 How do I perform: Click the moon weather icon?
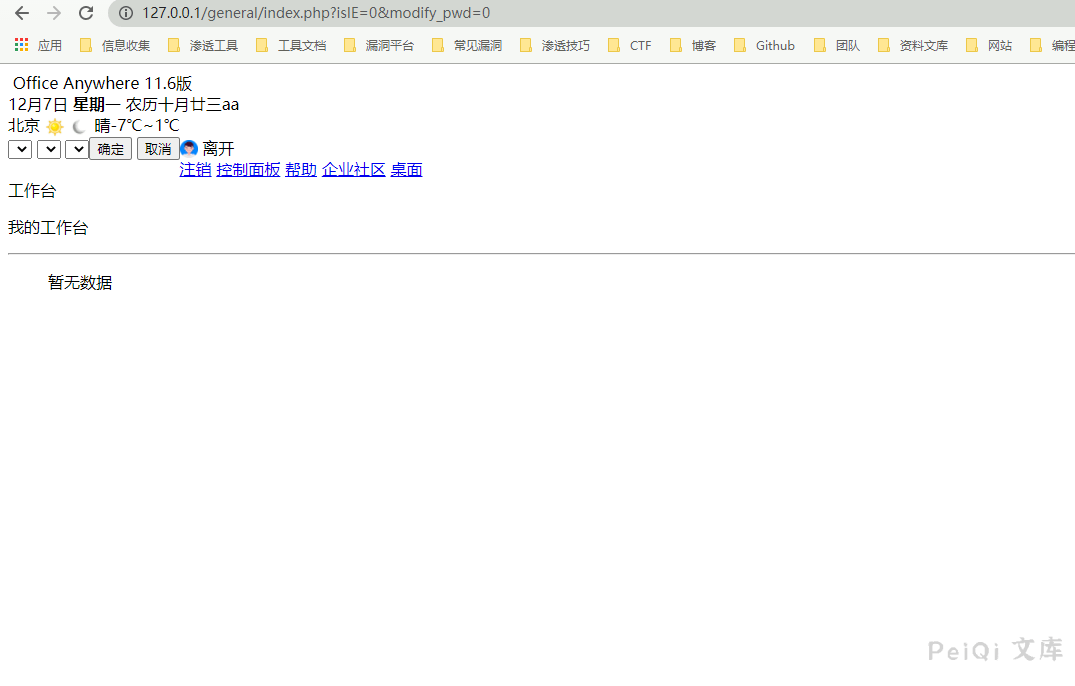coord(80,127)
